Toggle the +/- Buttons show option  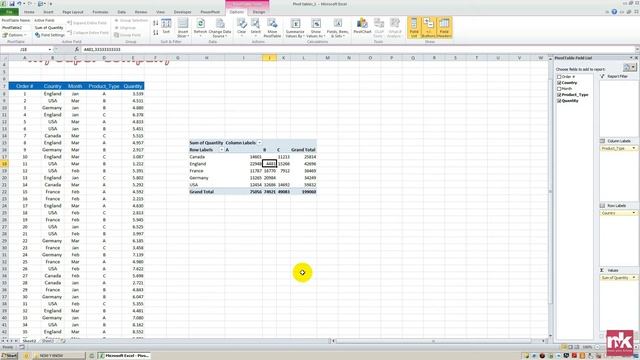tap(428, 28)
